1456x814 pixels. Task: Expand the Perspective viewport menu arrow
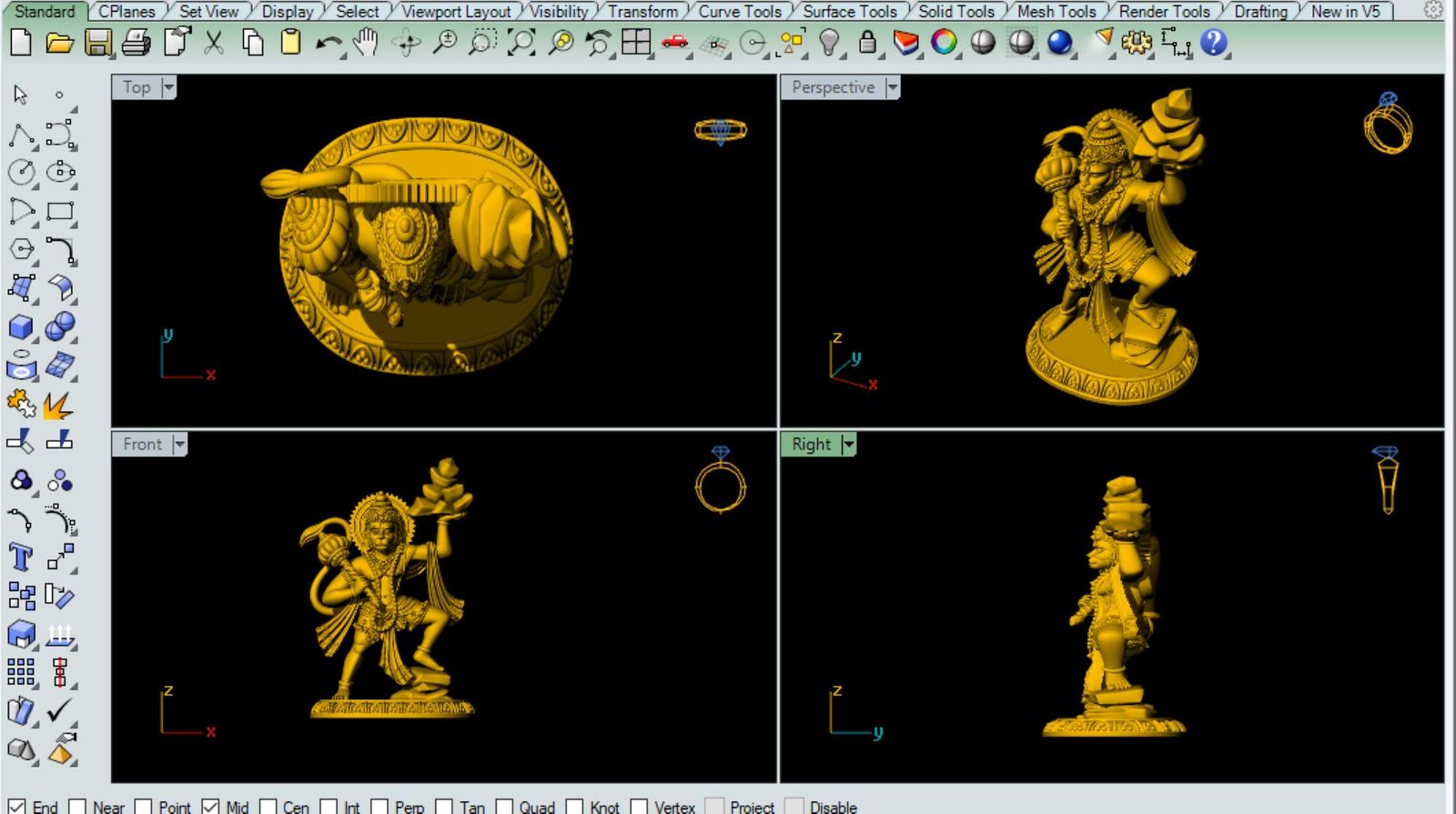892,87
